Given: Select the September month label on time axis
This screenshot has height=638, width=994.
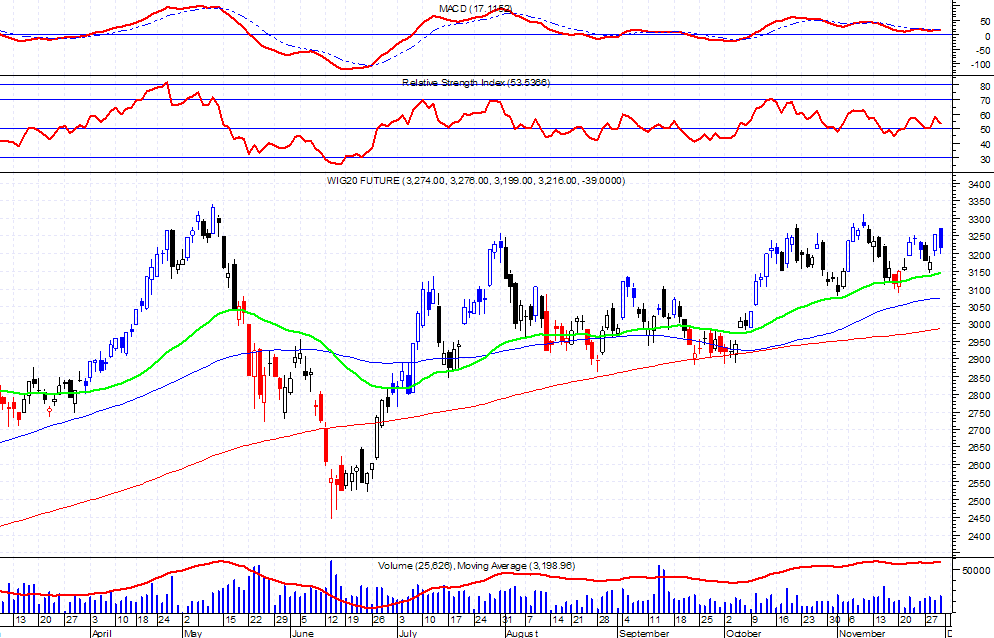Looking at the screenshot, I should point(644,633).
